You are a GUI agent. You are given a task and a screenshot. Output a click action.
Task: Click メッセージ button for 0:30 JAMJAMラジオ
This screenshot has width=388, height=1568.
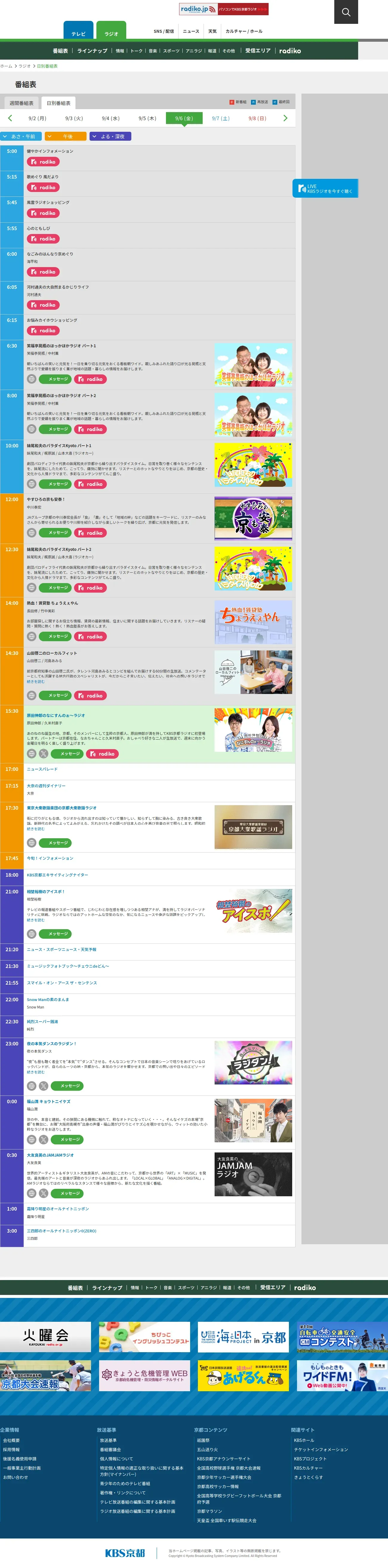tap(67, 1193)
